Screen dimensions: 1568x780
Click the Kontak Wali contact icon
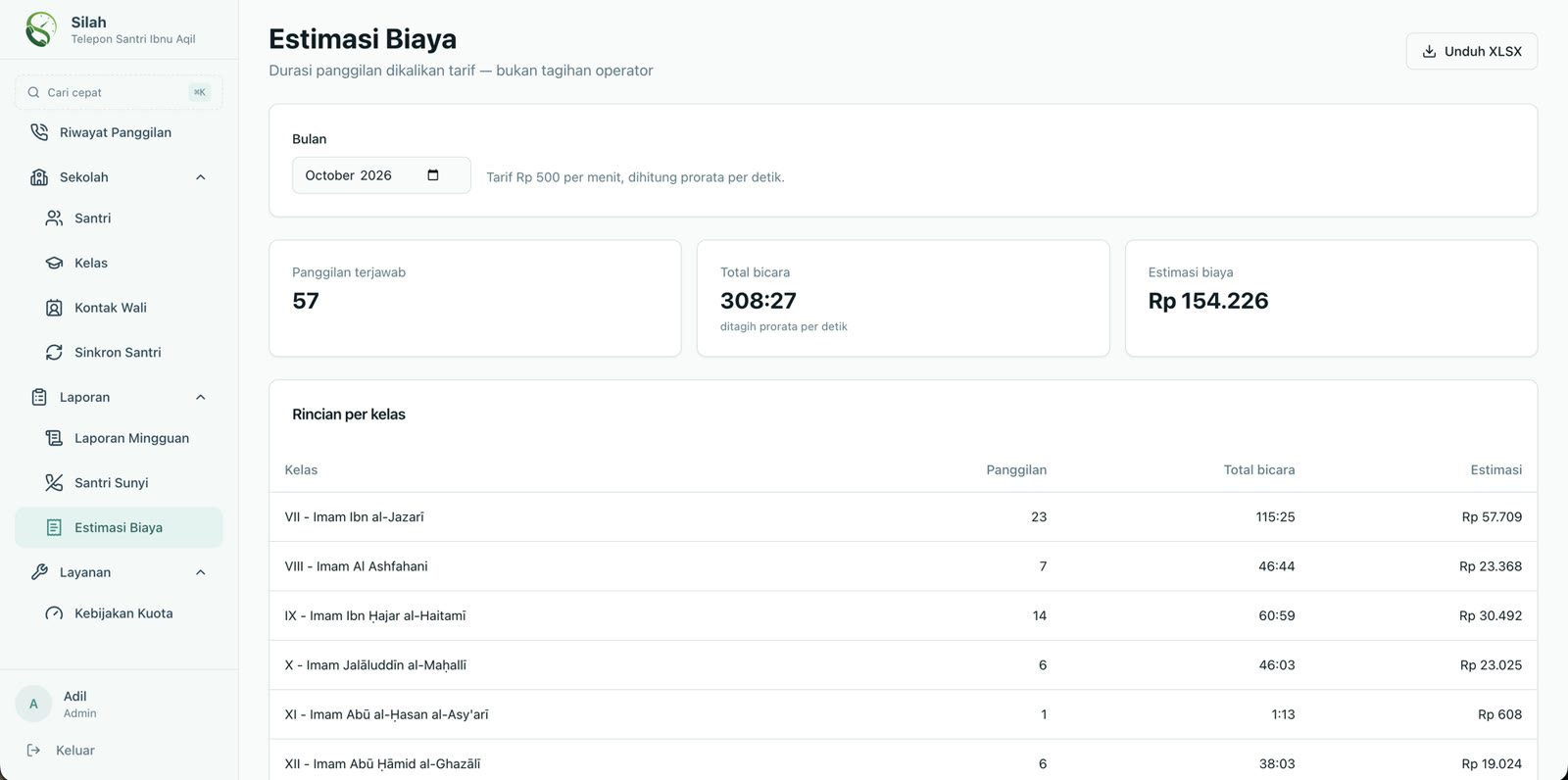[x=54, y=308]
